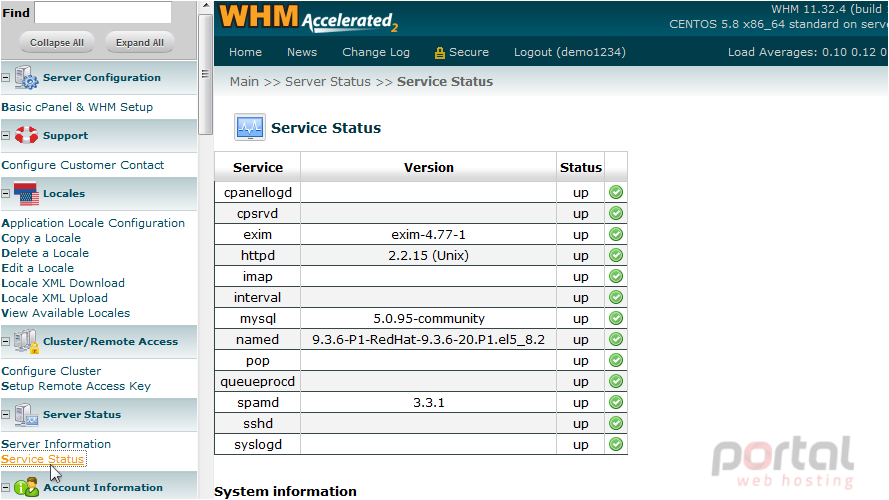Click the green check icon for mysql
The height and width of the screenshot is (500, 889).
(x=616, y=318)
